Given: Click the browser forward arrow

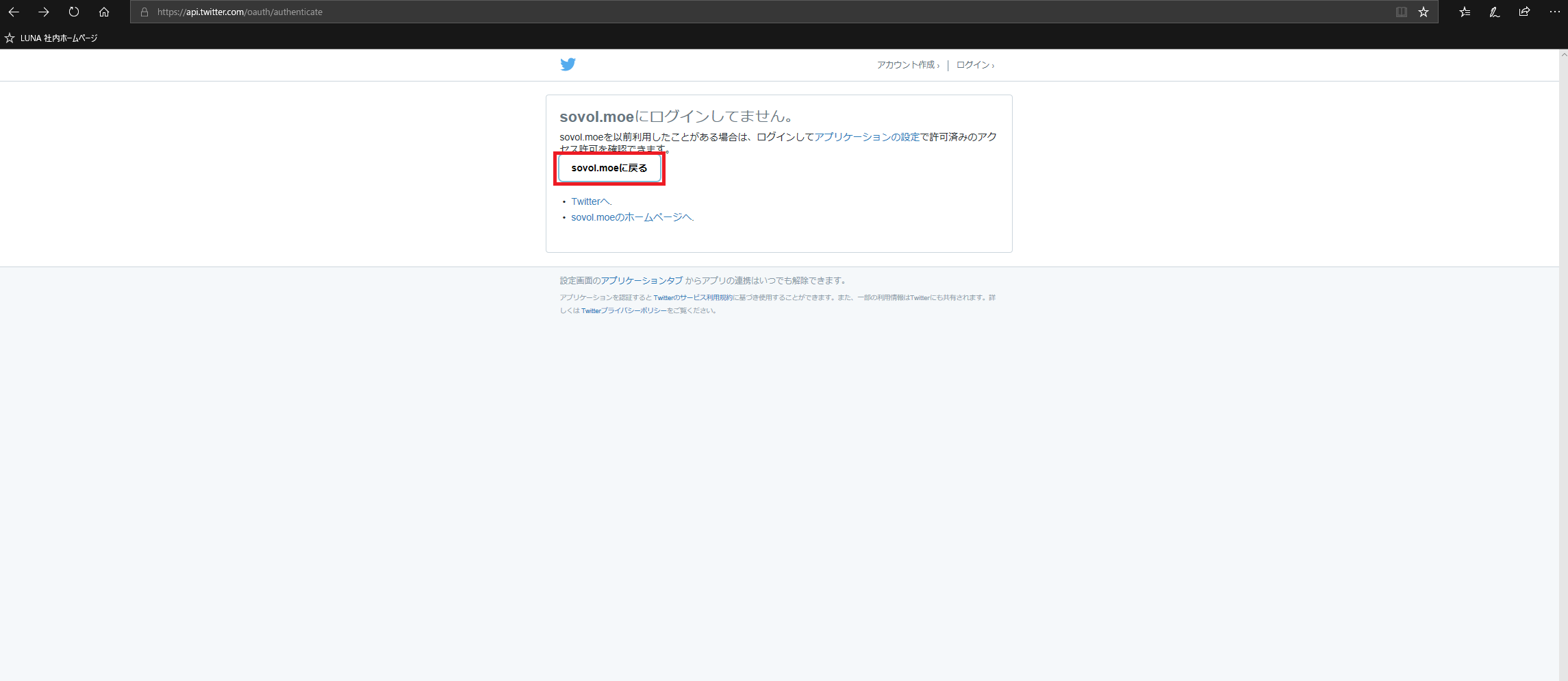Looking at the screenshot, I should coord(44,12).
